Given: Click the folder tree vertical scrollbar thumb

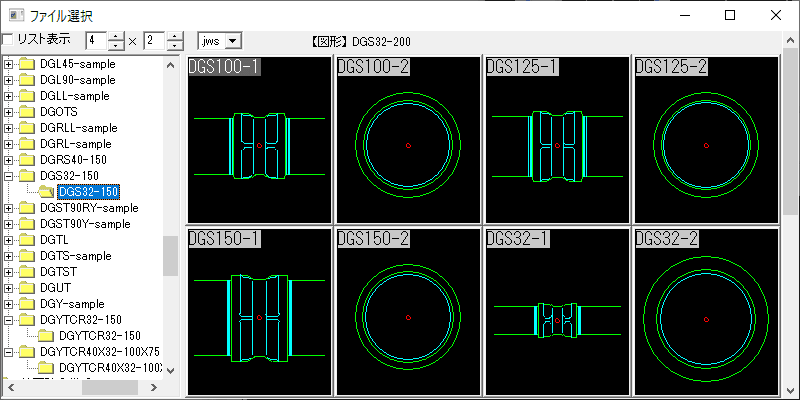Looking at the screenshot, I should [170, 255].
